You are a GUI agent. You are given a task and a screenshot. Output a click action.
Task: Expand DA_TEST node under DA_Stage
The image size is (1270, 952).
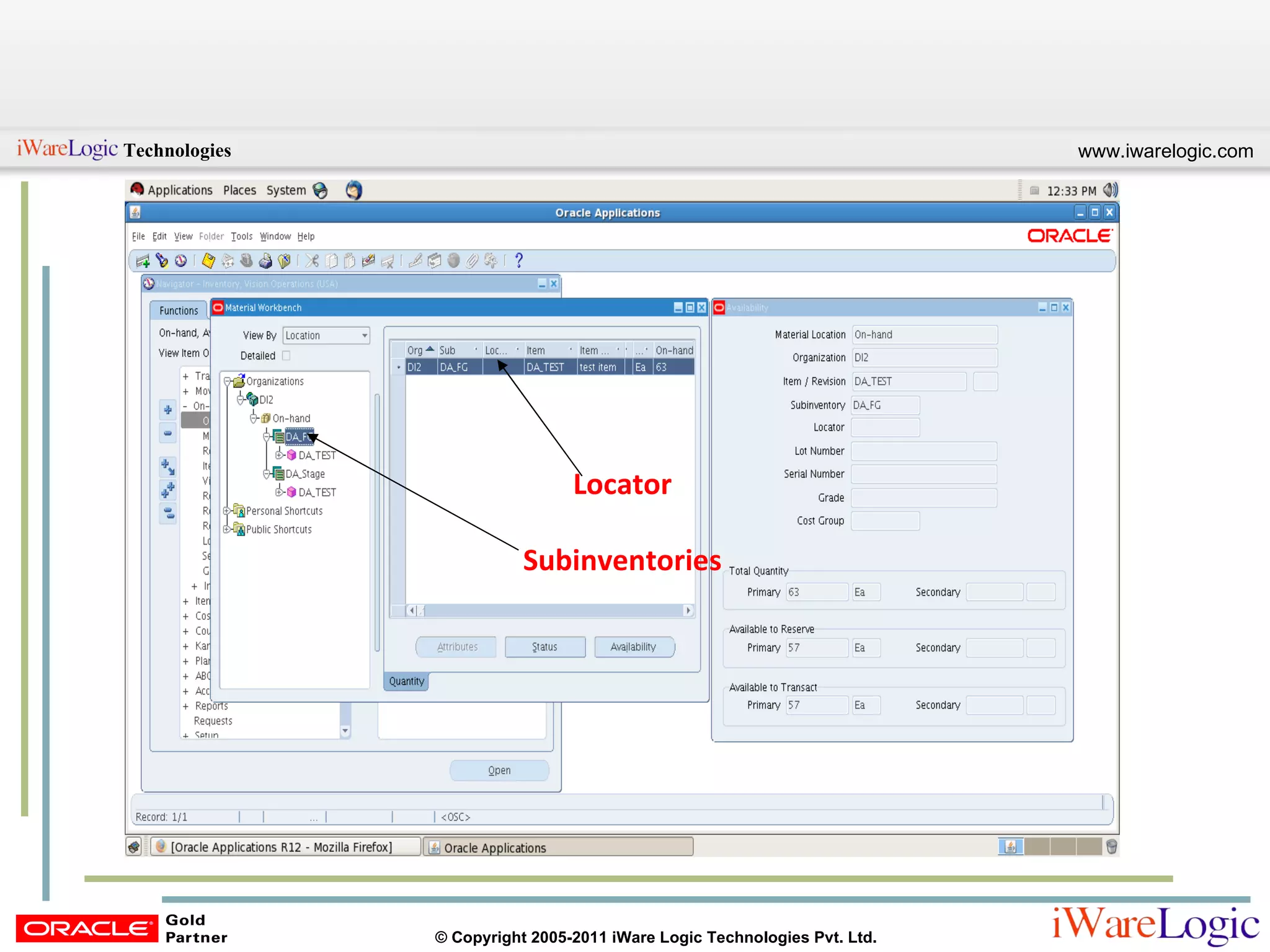point(280,492)
